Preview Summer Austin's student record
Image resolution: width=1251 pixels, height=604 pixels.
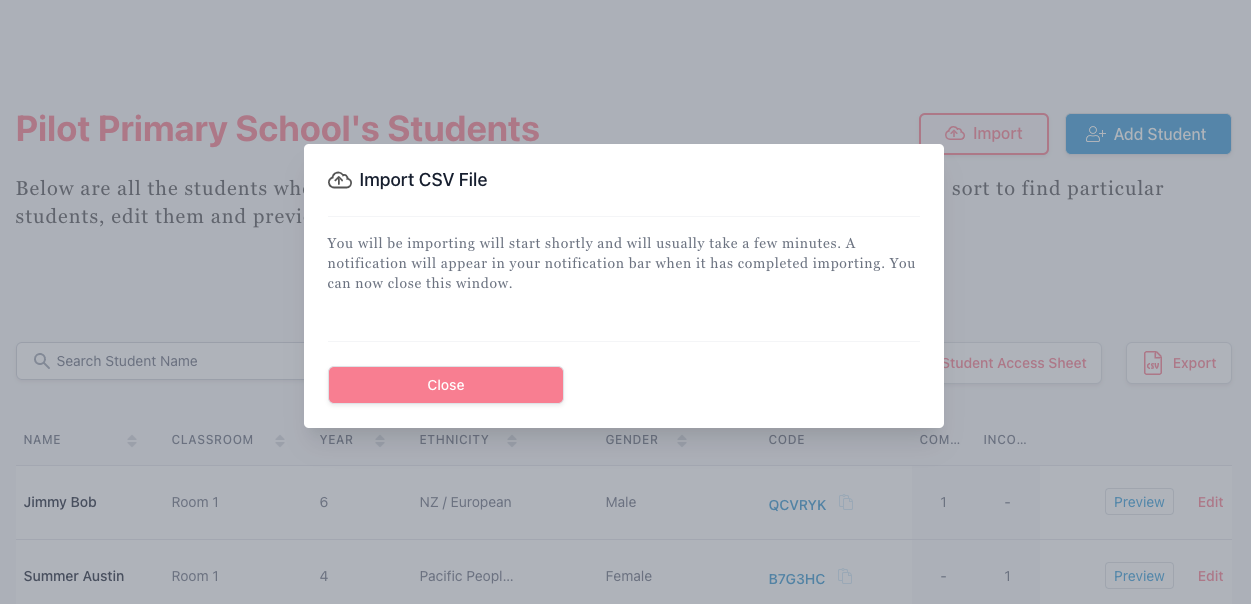[x=1139, y=576]
